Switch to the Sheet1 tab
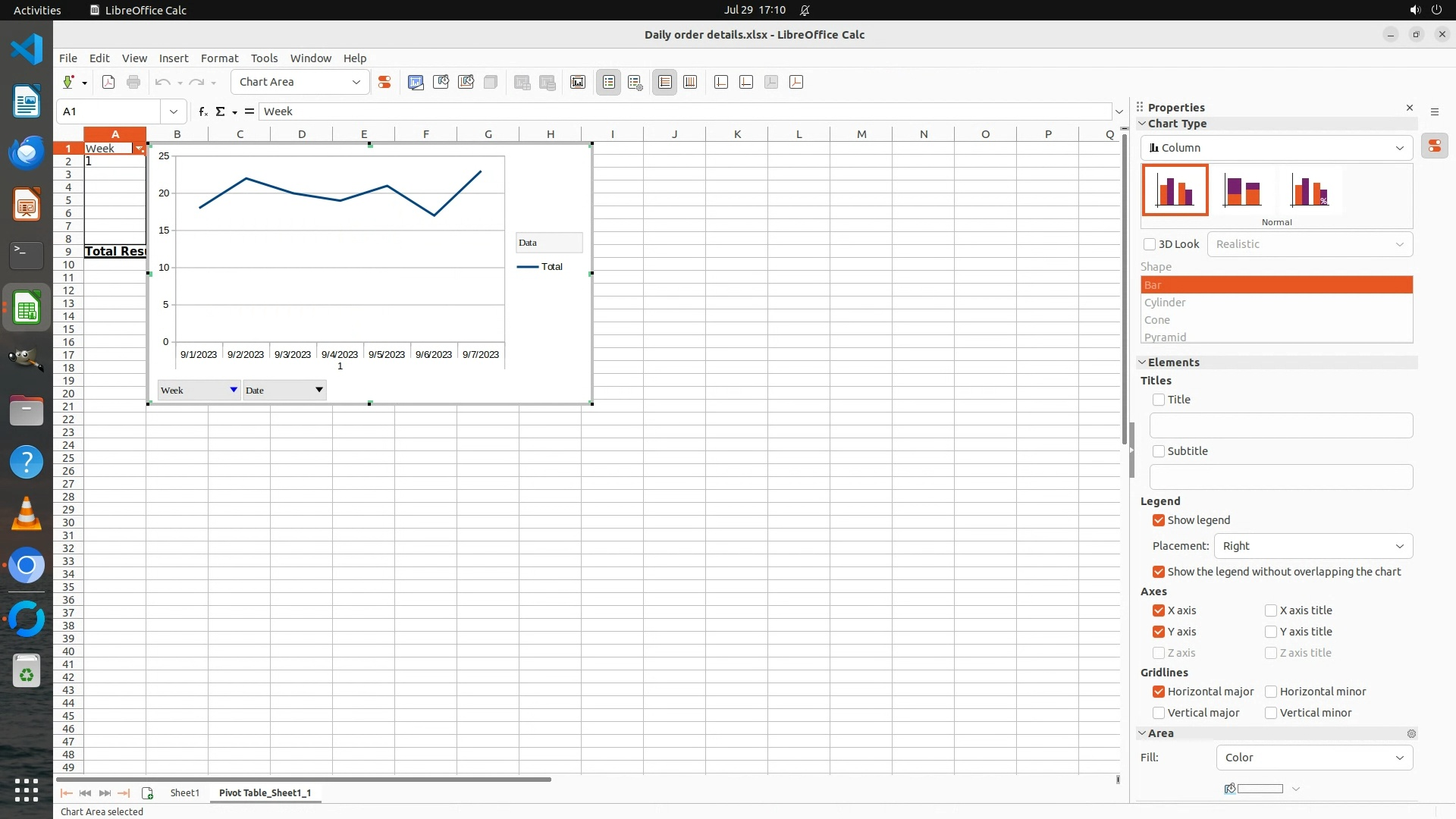1456x819 pixels. pyautogui.click(x=184, y=792)
